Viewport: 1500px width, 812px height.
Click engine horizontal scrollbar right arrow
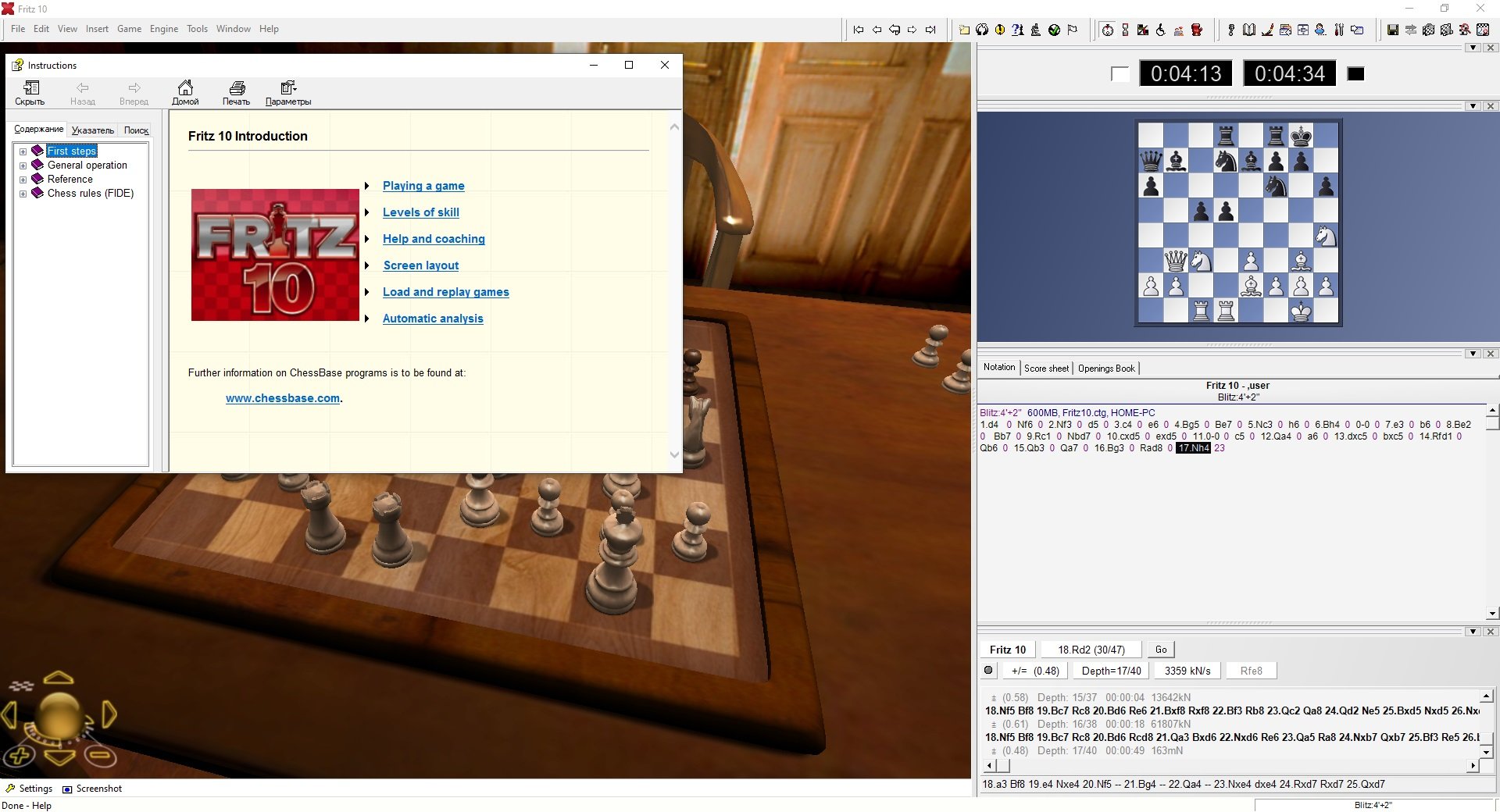pyautogui.click(x=1473, y=766)
